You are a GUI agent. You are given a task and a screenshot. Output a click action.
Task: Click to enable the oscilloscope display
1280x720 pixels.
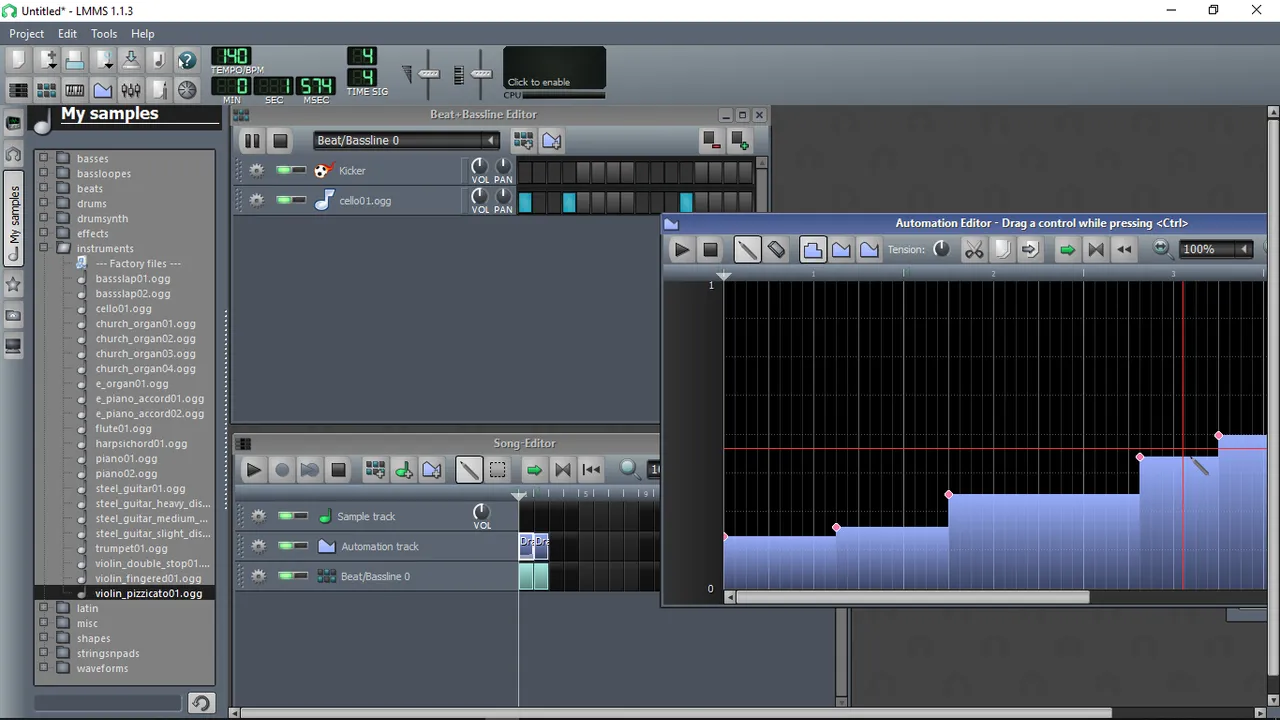554,68
